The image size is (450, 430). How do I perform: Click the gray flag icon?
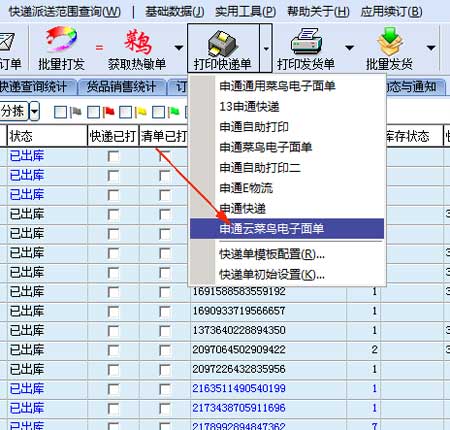pyautogui.click(x=76, y=112)
